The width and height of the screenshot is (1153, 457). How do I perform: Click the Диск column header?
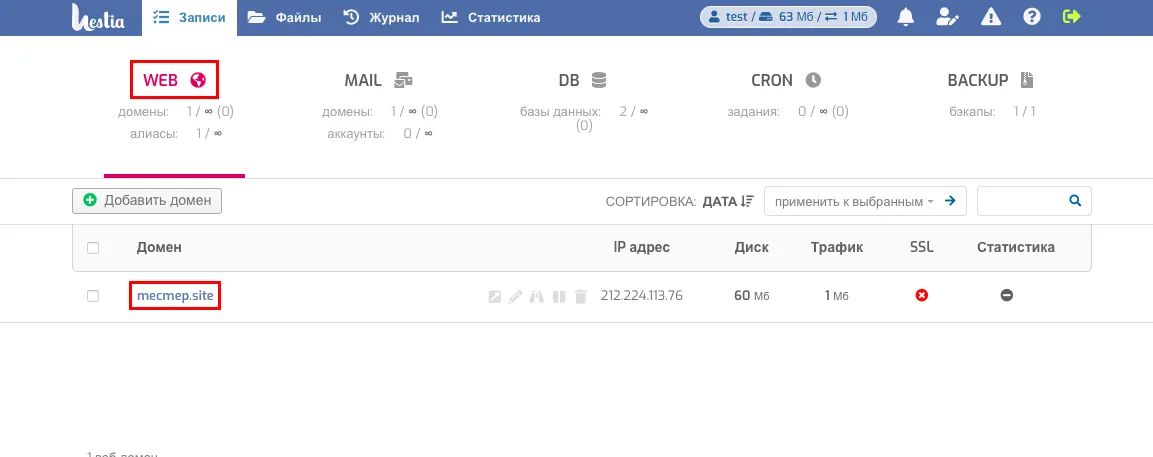752,247
